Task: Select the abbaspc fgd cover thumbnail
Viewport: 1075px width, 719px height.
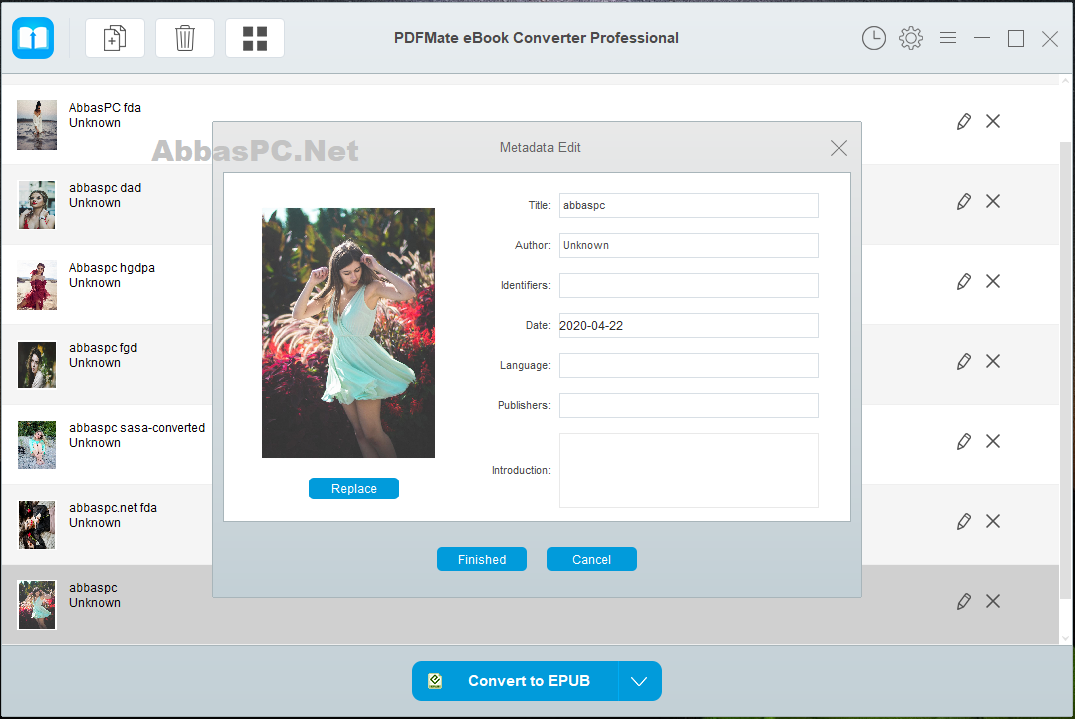Action: pyautogui.click(x=37, y=365)
